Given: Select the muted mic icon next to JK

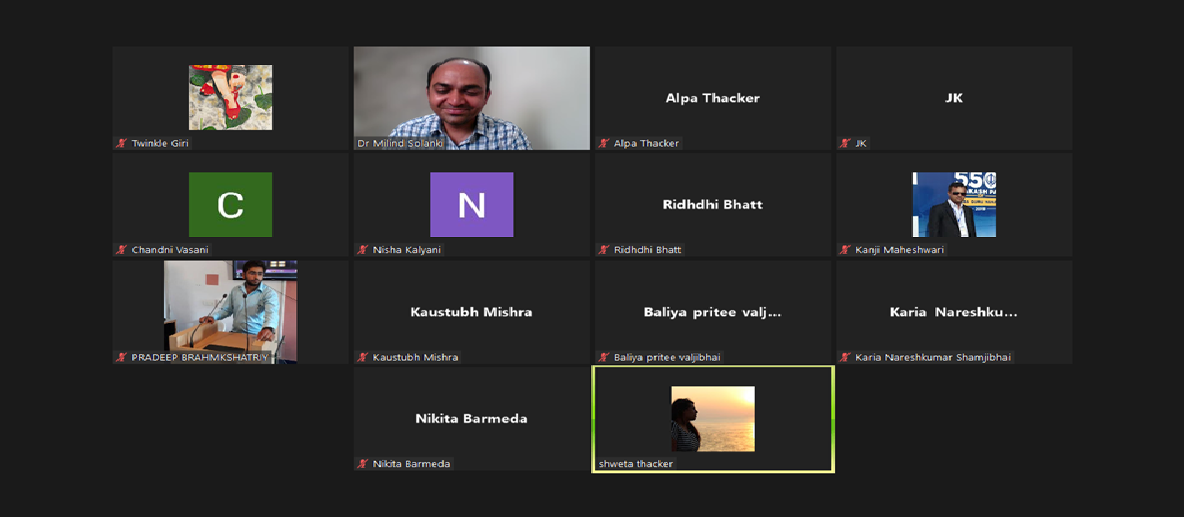Looking at the screenshot, I should [845, 143].
